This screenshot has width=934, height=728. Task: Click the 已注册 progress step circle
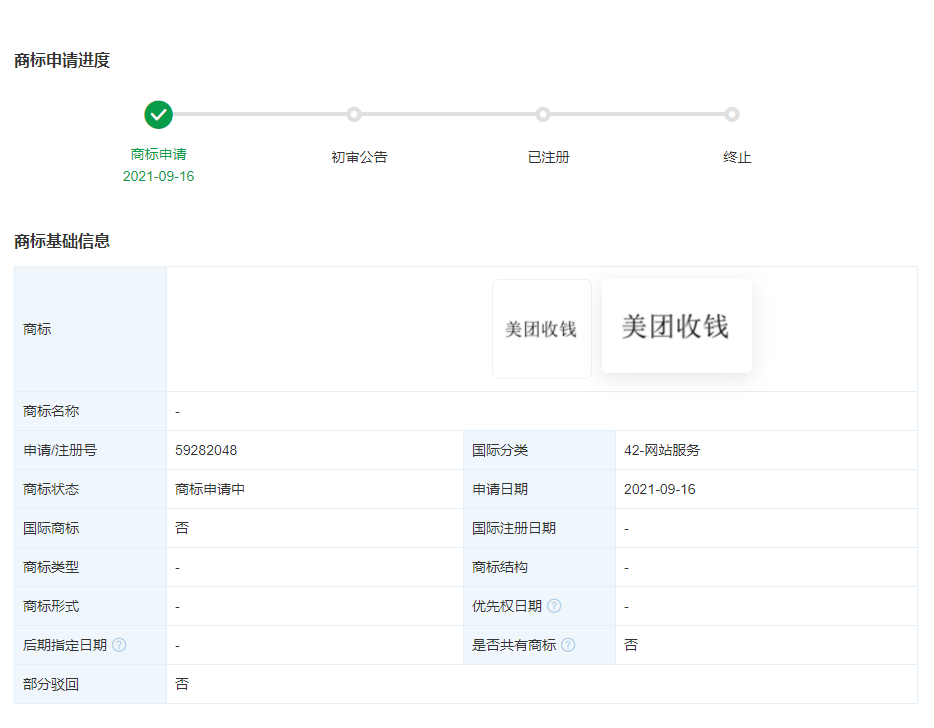[x=543, y=115]
